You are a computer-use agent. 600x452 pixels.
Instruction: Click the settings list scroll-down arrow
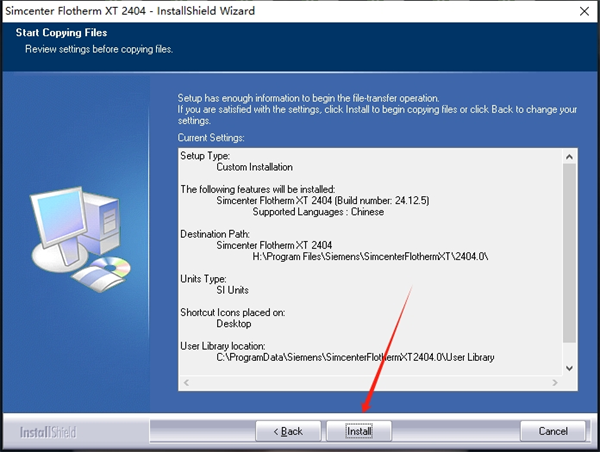pyautogui.click(x=569, y=368)
